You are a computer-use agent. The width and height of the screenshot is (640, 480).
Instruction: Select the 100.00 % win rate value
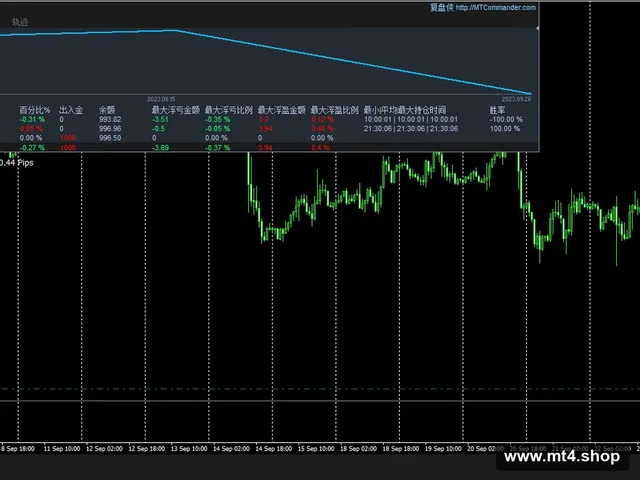505,129
